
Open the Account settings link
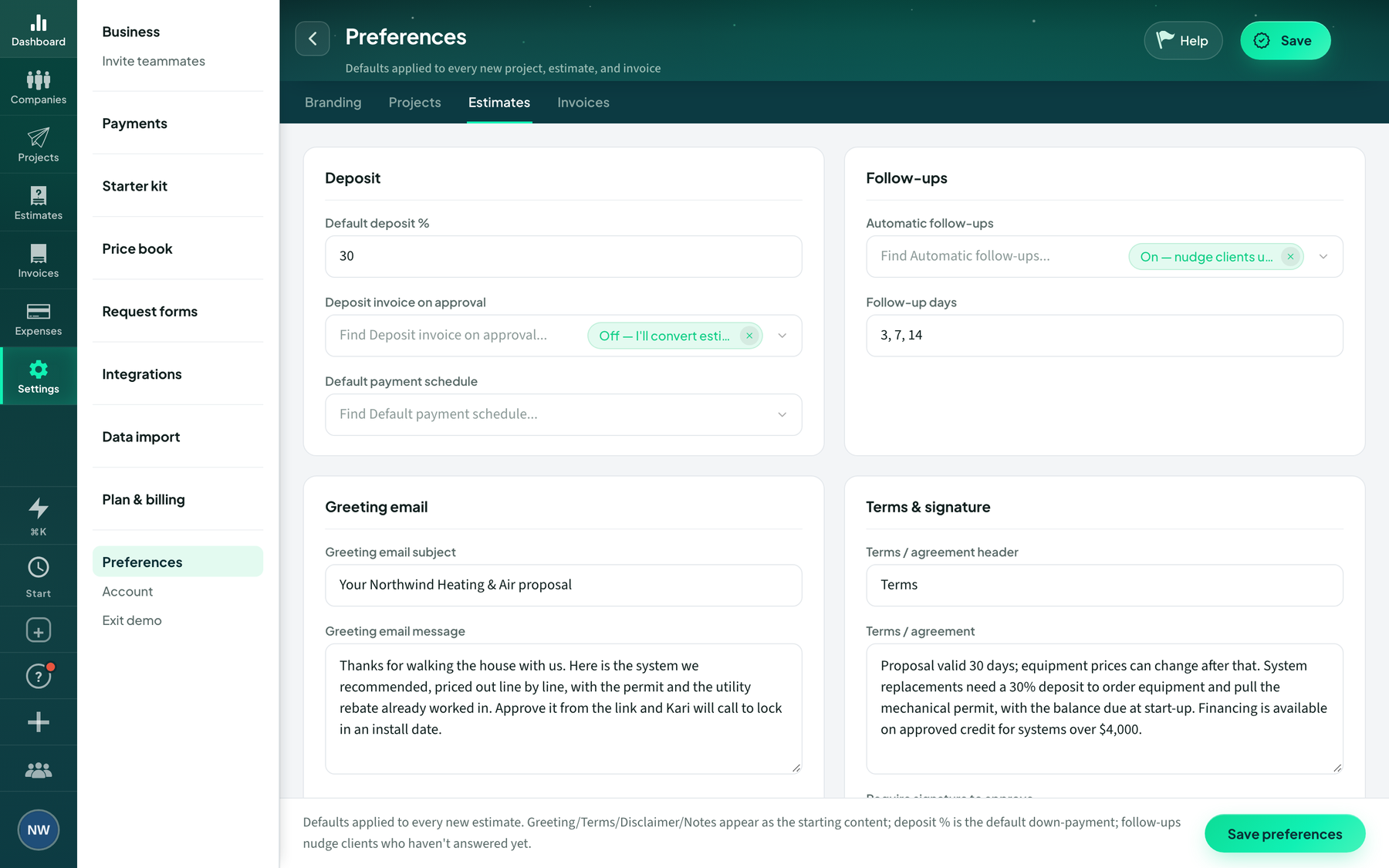[127, 592]
